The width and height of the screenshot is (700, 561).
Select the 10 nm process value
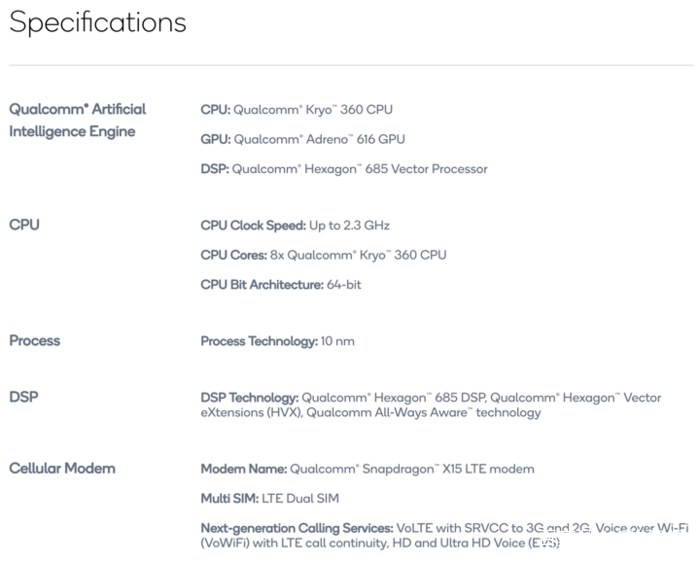click(337, 341)
